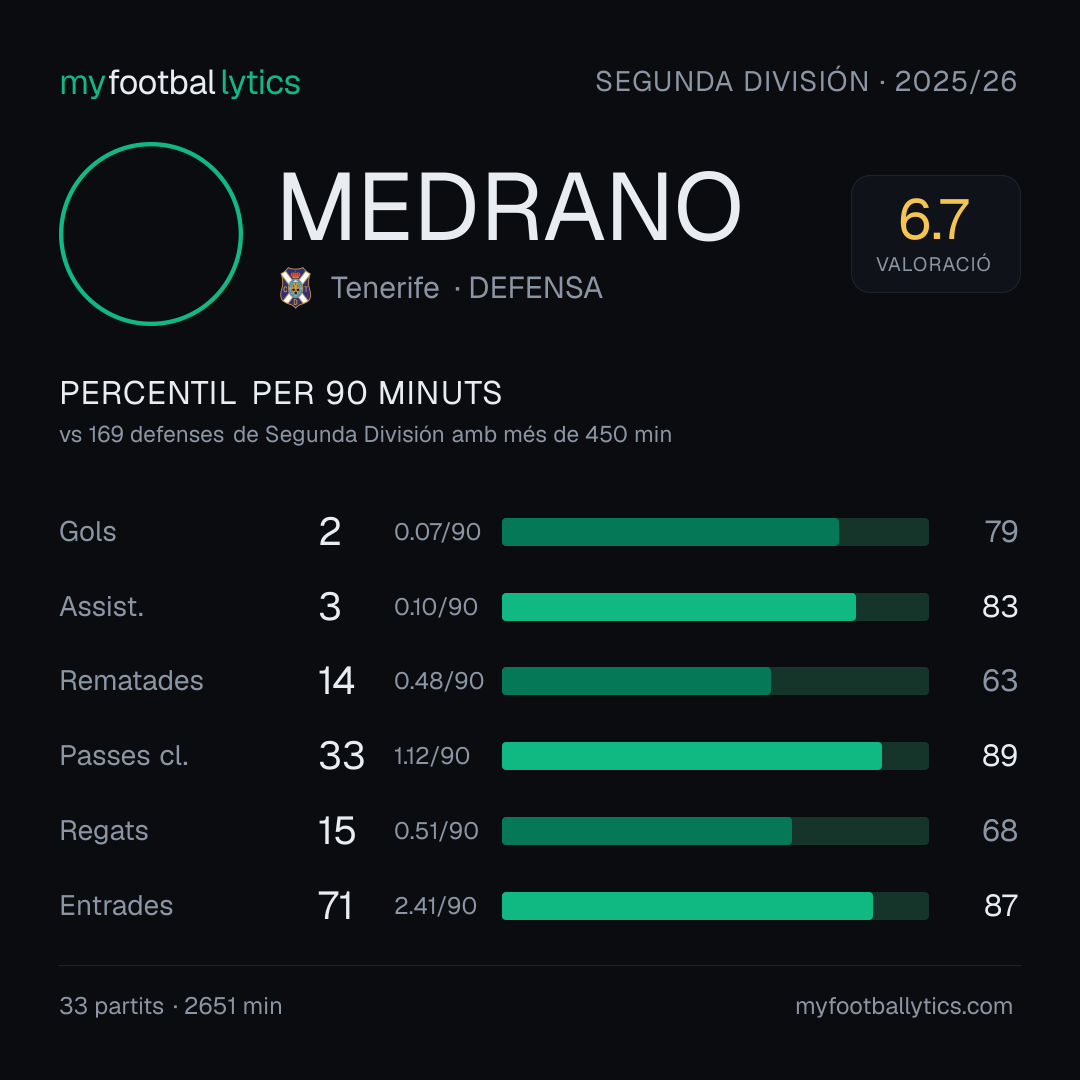The height and width of the screenshot is (1080, 1080).
Task: Click the empty player photo circle
Action: pos(151,234)
